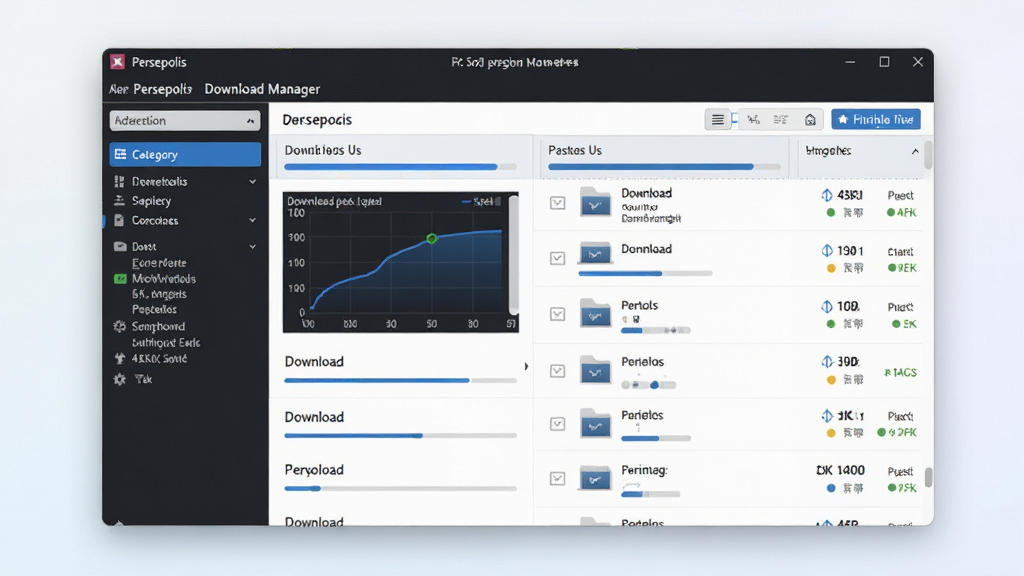Viewport: 1024px width, 576px height.
Task: Toggle the checkbox of the Pertols row
Action: [x=557, y=314]
